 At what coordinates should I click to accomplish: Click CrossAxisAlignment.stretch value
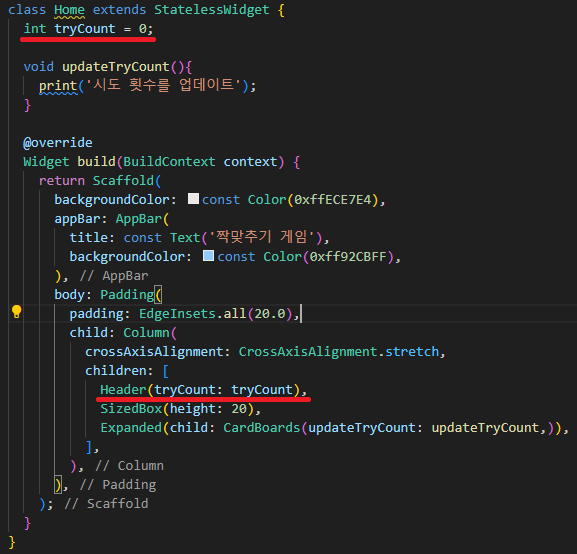339,352
